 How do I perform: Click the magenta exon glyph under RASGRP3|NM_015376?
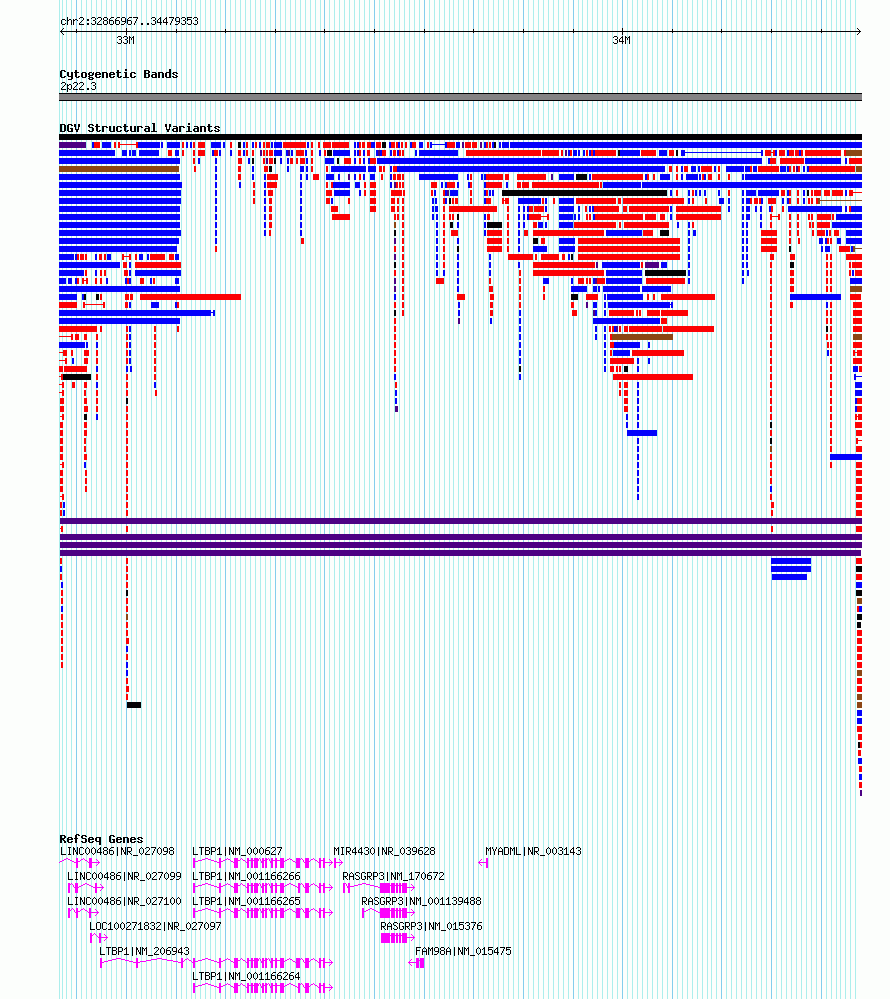coord(398,938)
